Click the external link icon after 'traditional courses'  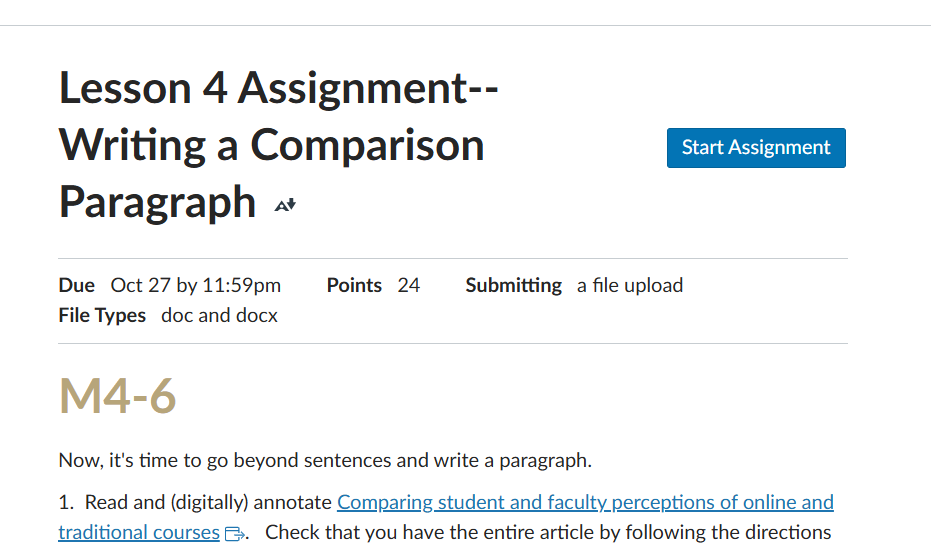pyautogui.click(x=235, y=533)
